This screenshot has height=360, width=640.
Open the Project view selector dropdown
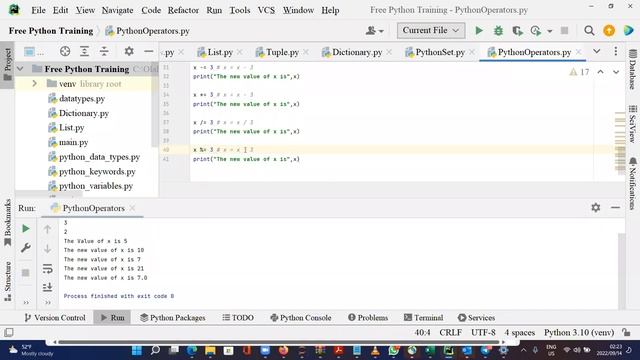click(34, 51)
